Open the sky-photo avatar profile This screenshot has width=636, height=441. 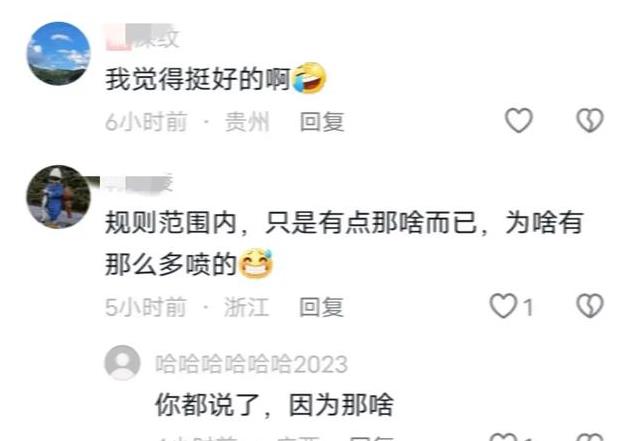pyautogui.click(x=58, y=54)
